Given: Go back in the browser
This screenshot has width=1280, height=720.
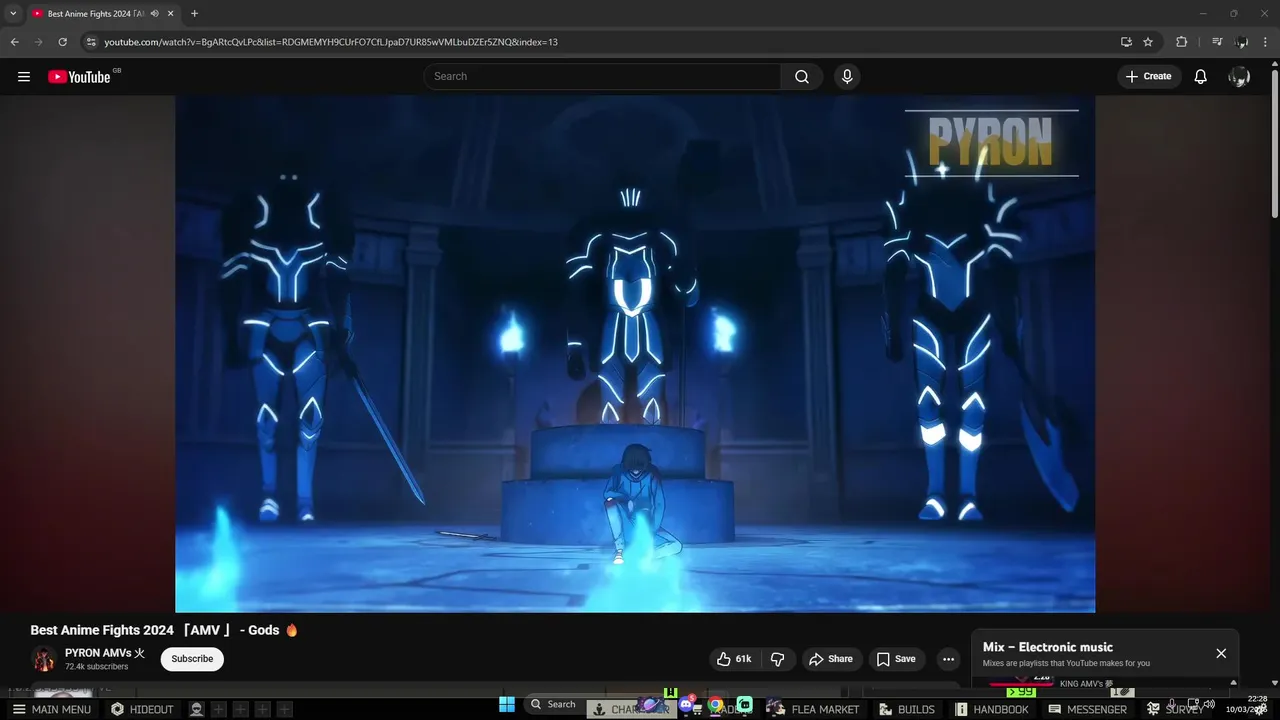Looking at the screenshot, I should tap(15, 42).
